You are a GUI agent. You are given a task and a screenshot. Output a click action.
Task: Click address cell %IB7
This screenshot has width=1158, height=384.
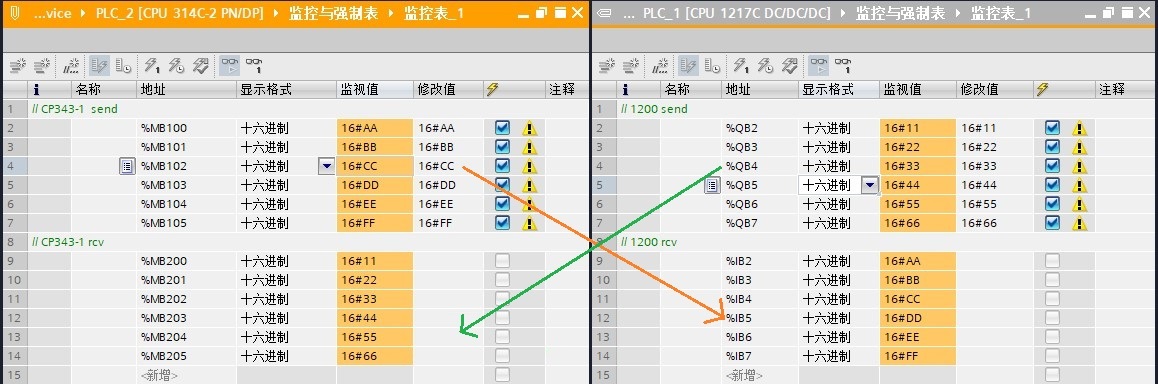coord(760,356)
